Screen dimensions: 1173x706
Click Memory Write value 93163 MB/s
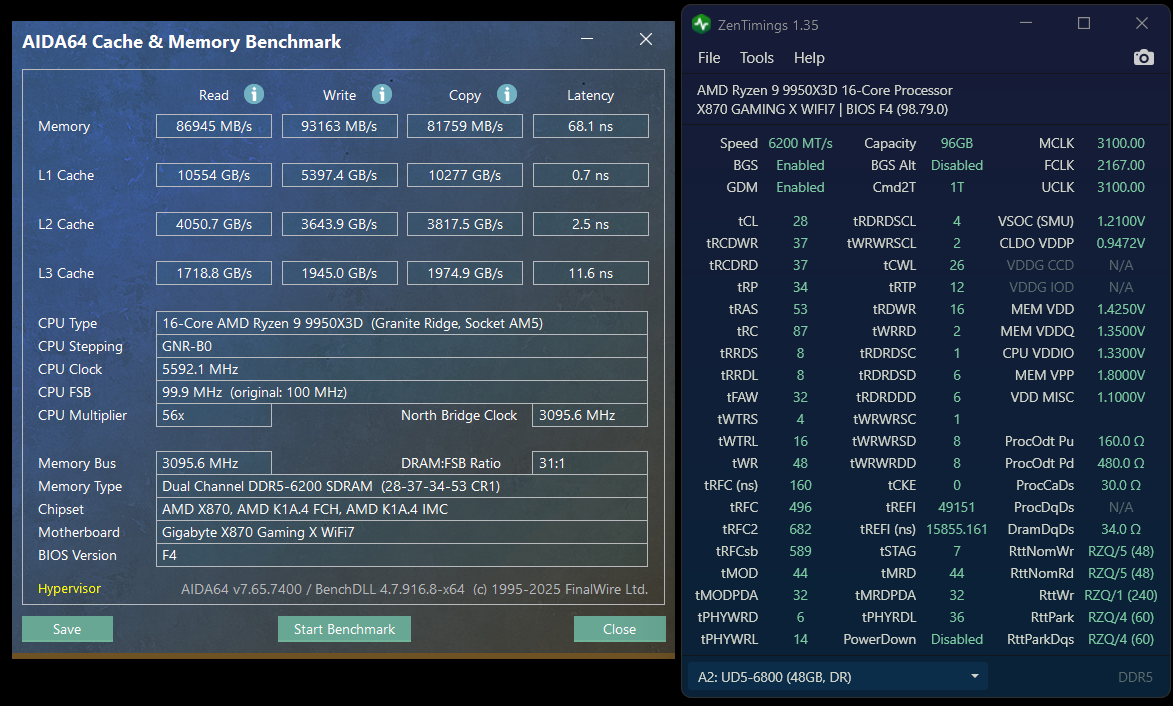[x=340, y=126]
